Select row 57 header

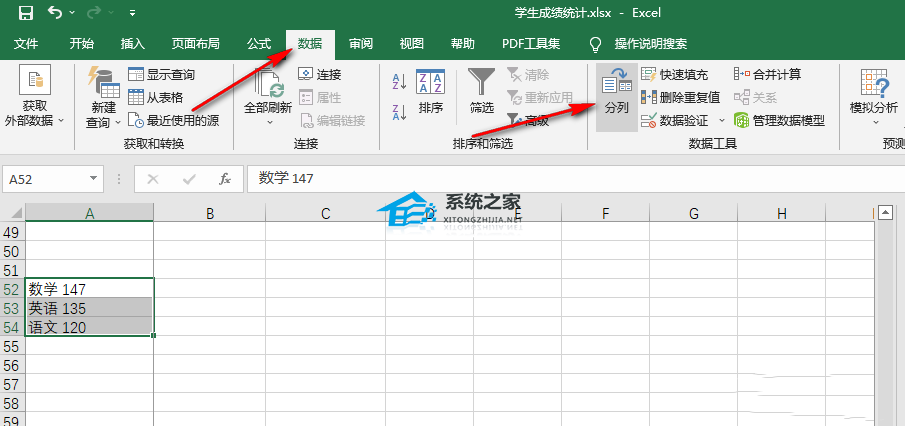[x=12, y=384]
